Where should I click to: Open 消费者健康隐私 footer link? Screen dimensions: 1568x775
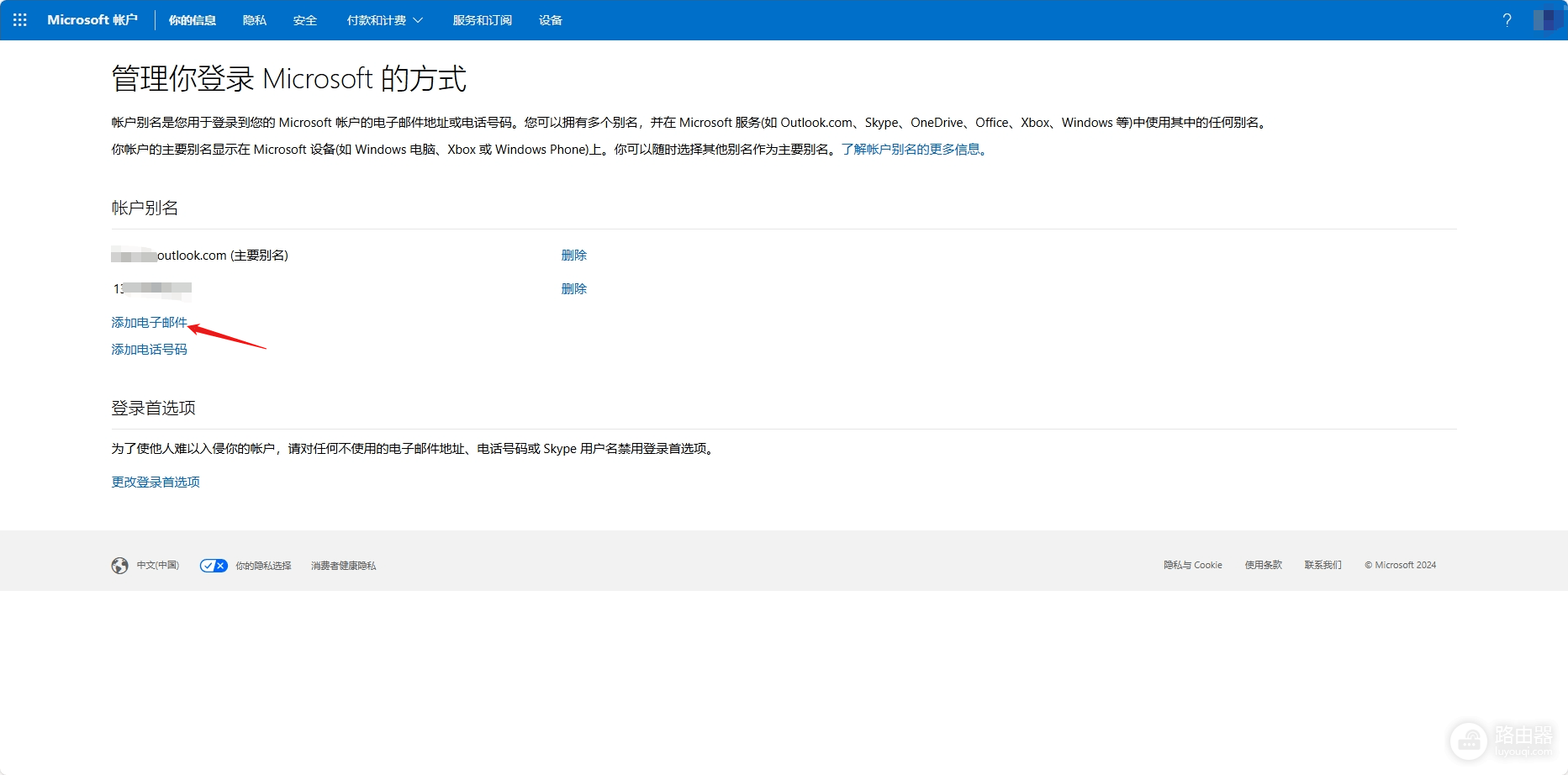[x=344, y=566]
